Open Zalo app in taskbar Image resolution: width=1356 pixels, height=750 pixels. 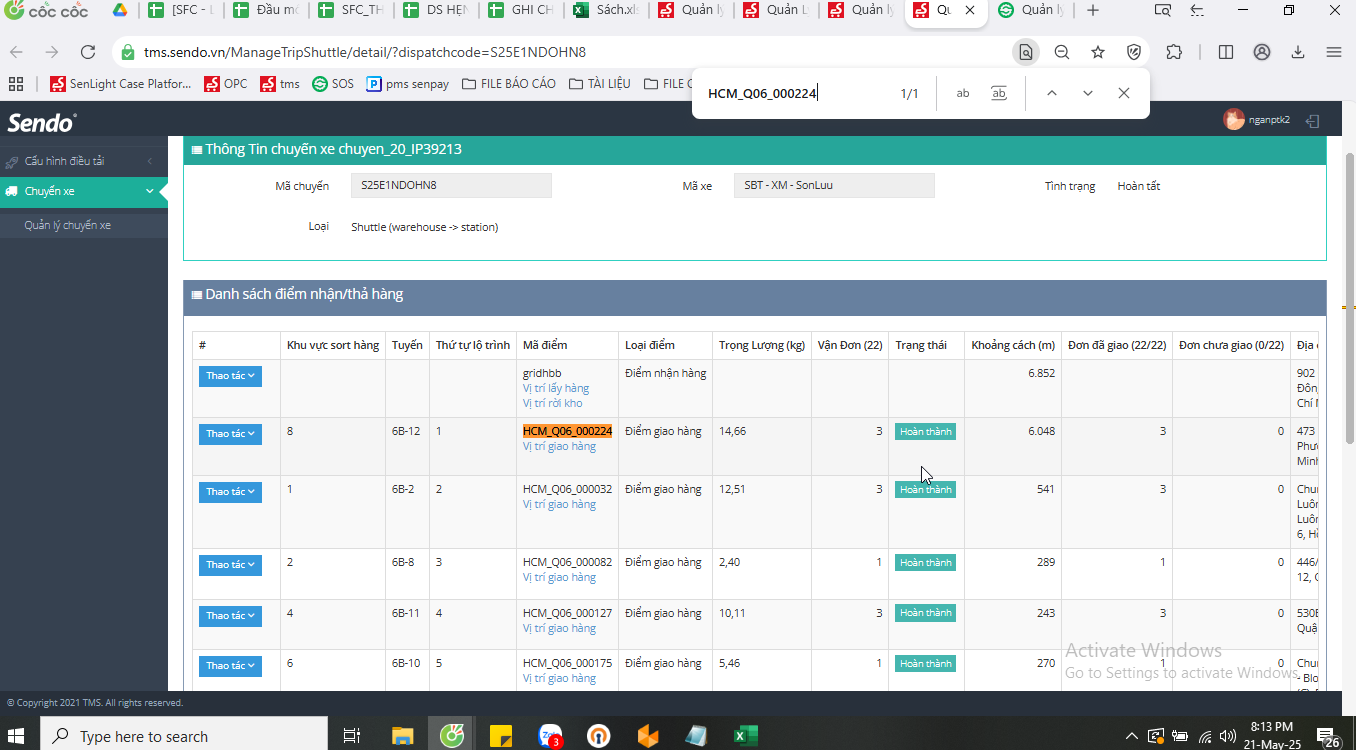pos(550,736)
